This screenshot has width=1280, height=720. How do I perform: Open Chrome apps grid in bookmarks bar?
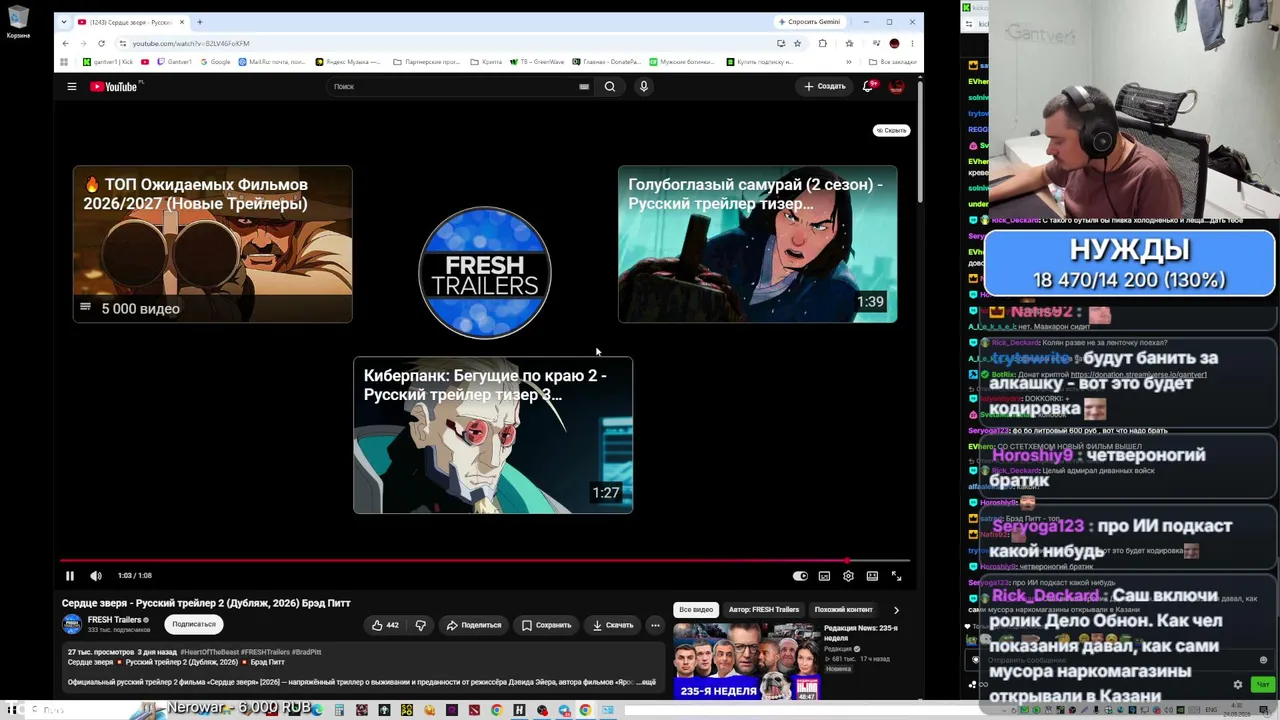click(64, 62)
